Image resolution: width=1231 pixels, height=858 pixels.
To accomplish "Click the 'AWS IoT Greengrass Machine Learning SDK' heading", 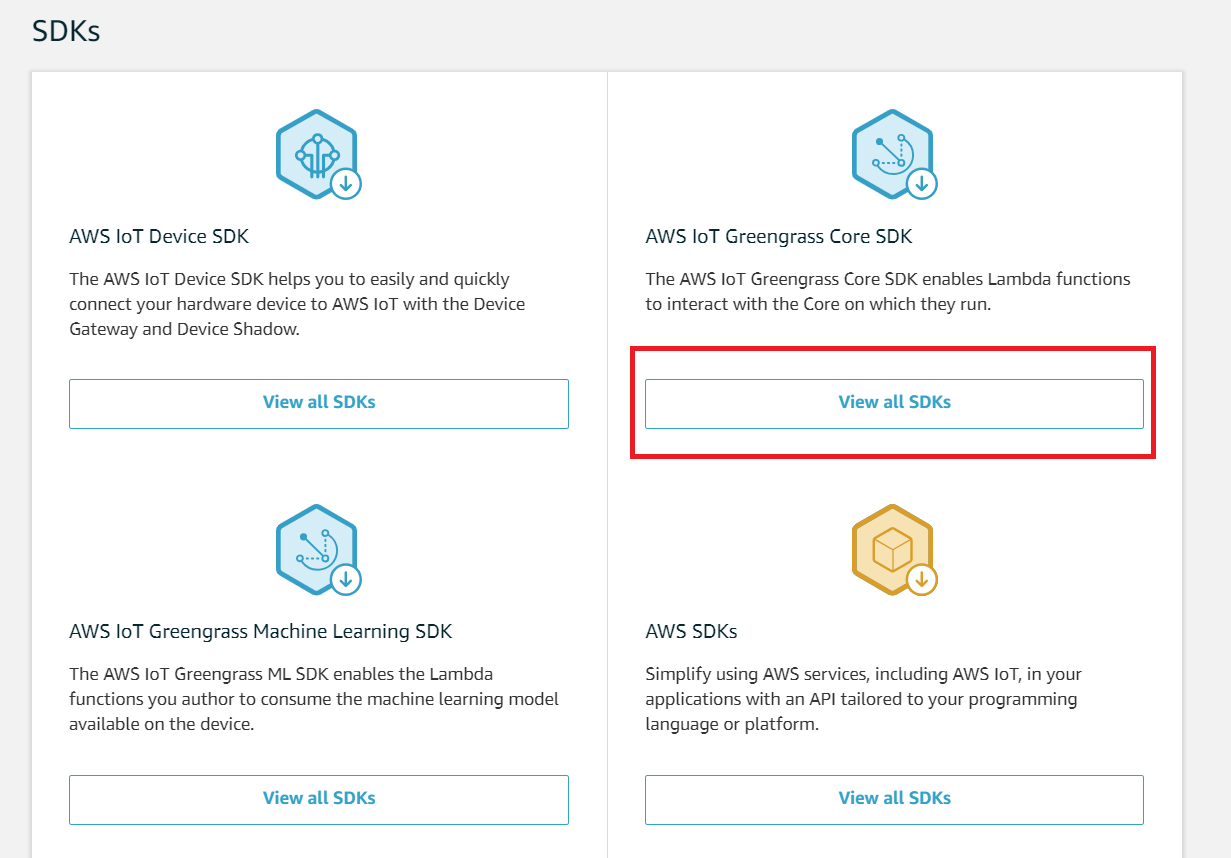I will [x=261, y=632].
